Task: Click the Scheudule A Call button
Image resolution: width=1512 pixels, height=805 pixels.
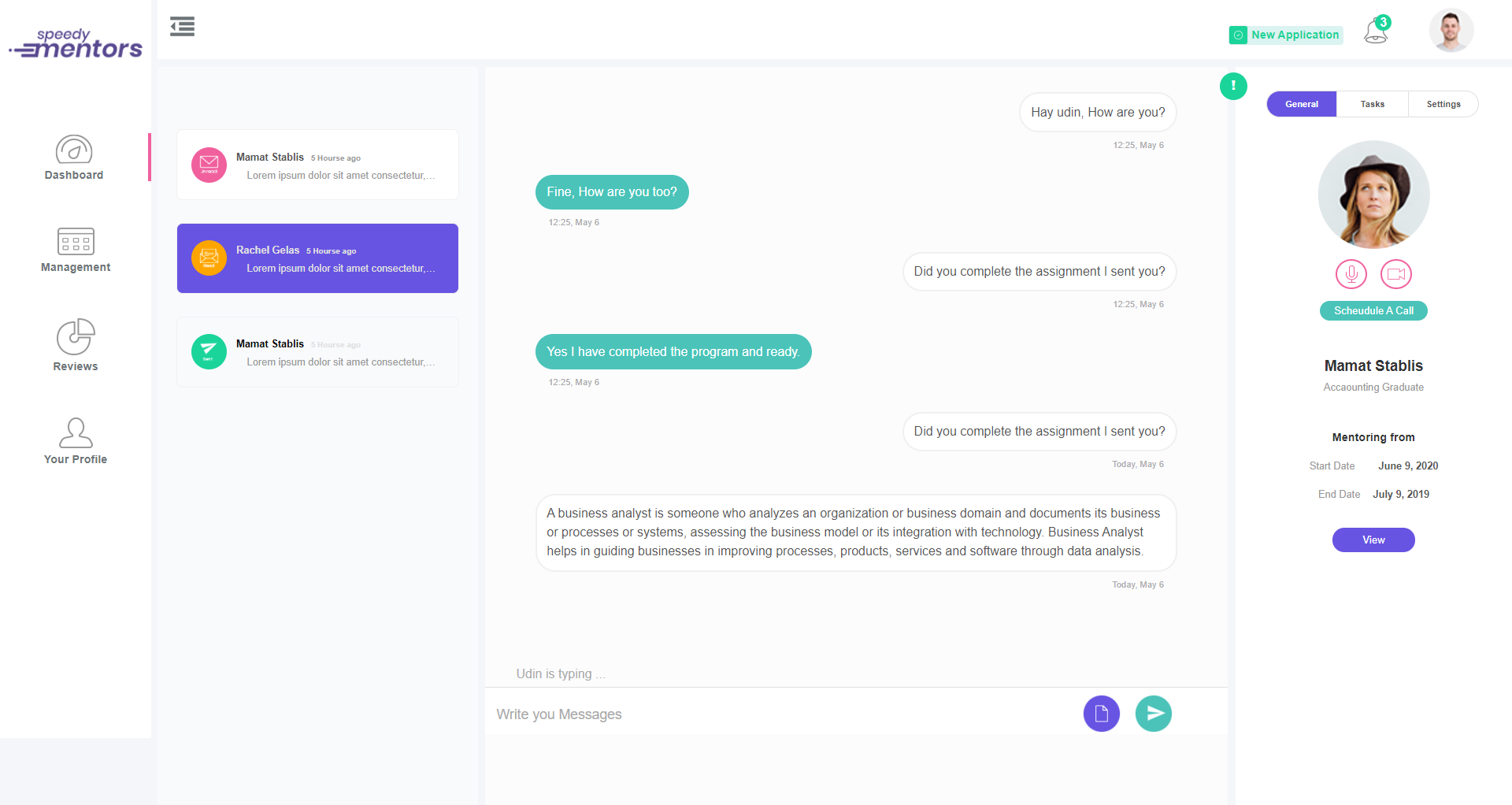Action: click(x=1373, y=310)
